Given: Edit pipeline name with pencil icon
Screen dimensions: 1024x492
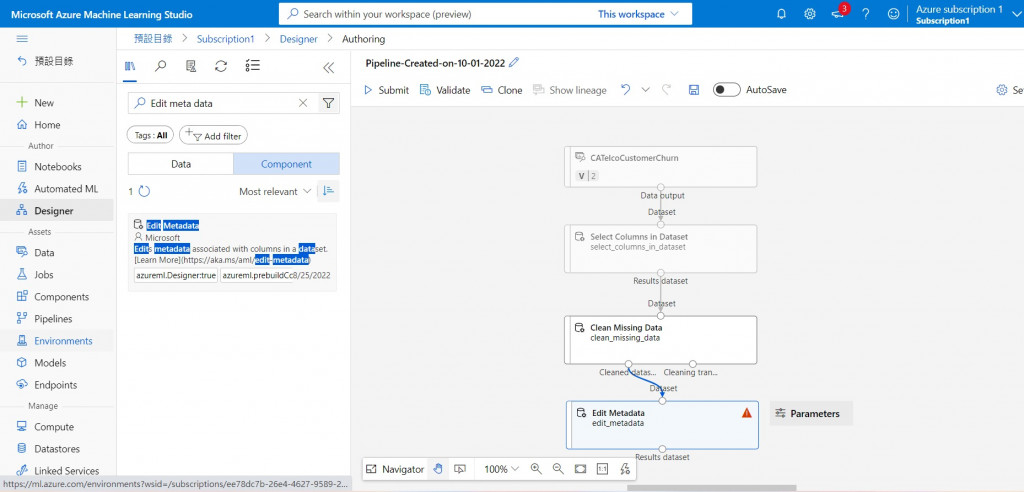Looking at the screenshot, I should coord(514,63).
